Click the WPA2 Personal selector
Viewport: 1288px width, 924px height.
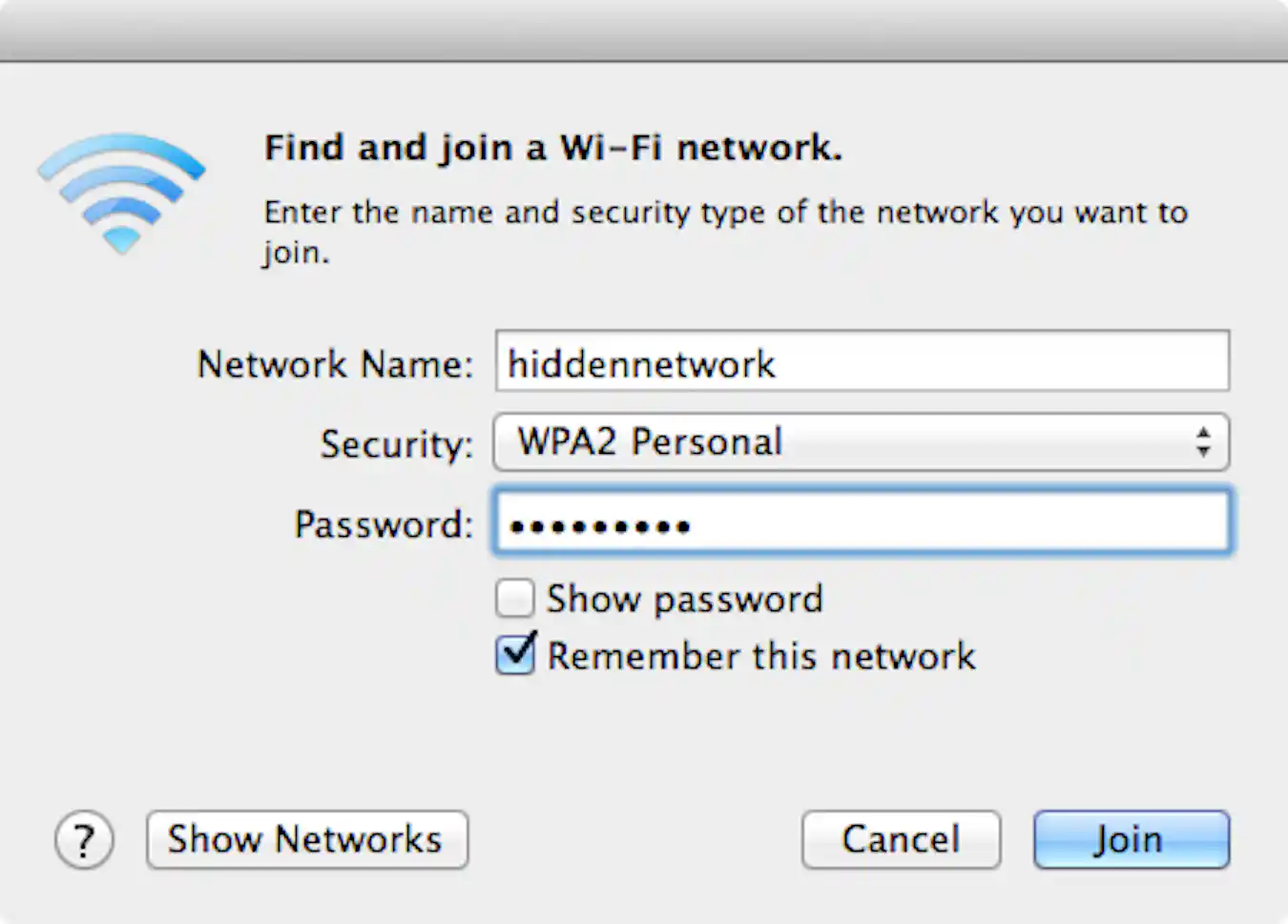click(859, 441)
